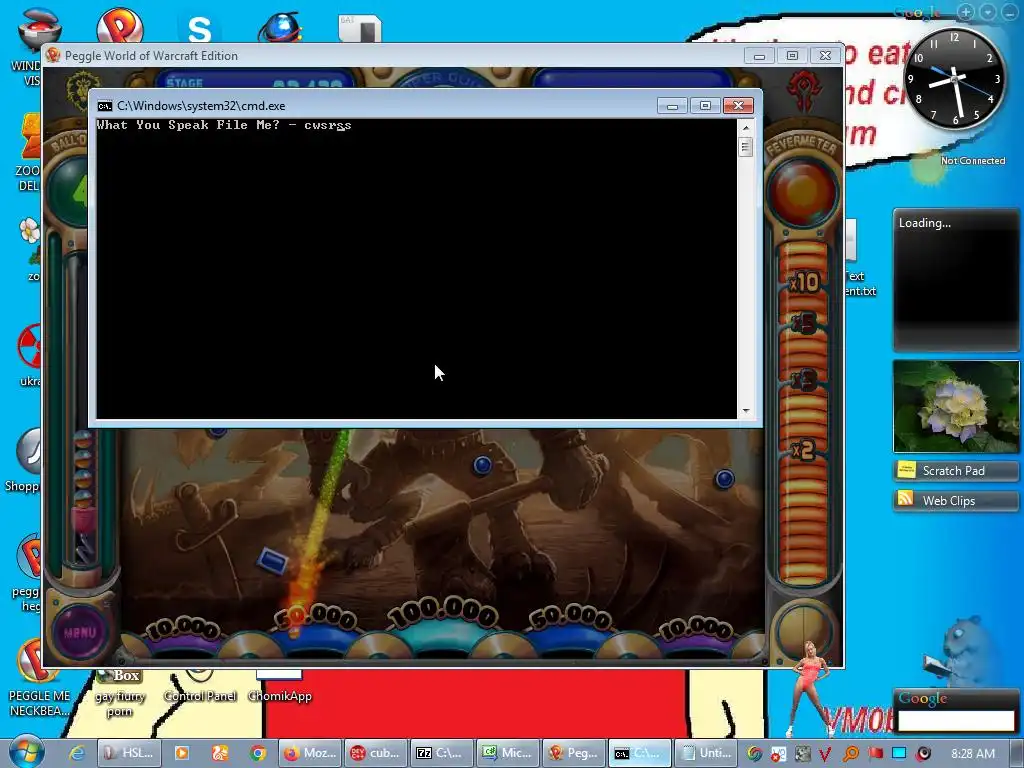The height and width of the screenshot is (768, 1024).
Task: Open the radiation symbol 'ukra' desktop icon
Action: point(29,355)
